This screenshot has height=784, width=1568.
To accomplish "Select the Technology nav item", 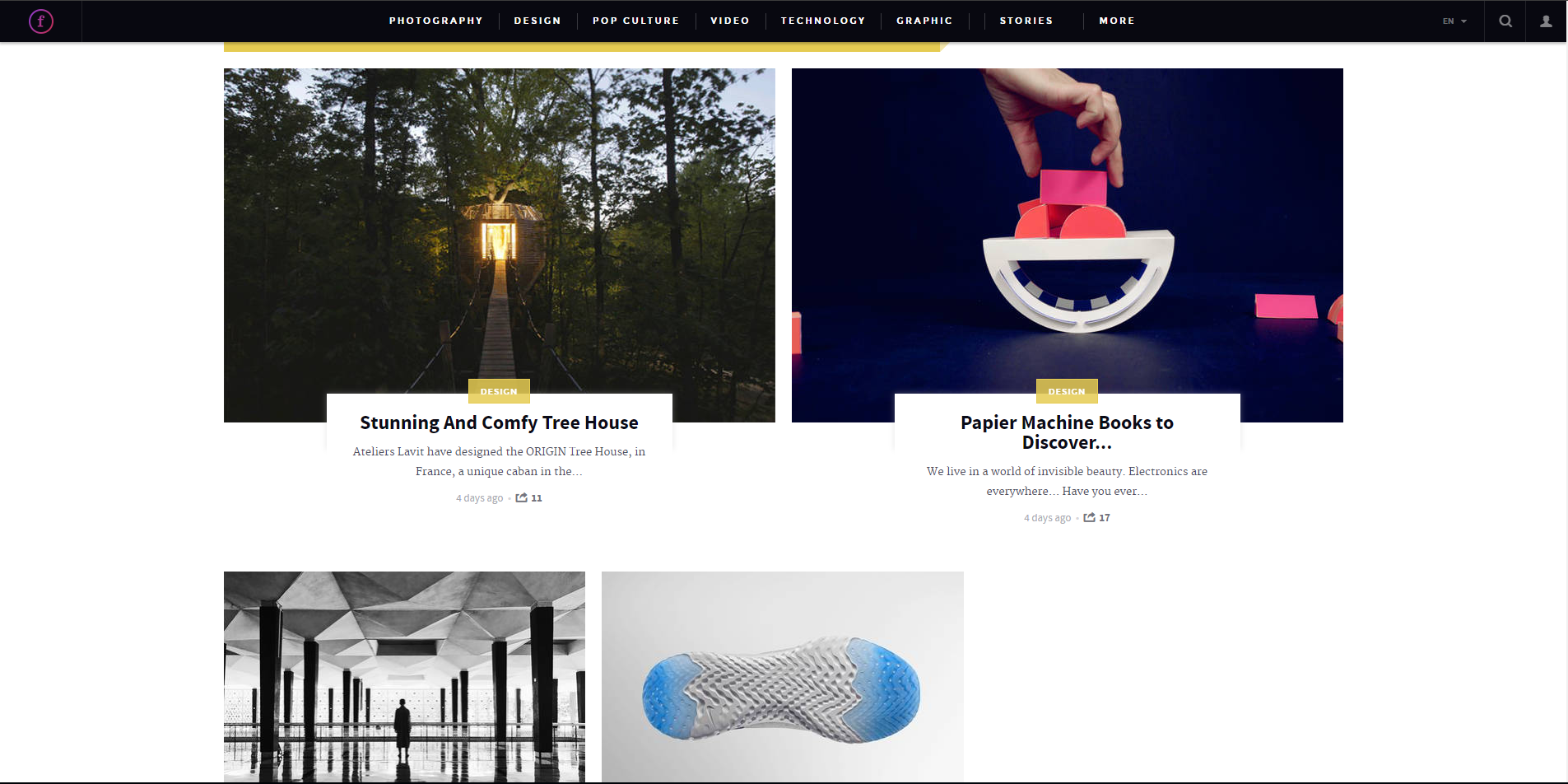I will coord(823,21).
